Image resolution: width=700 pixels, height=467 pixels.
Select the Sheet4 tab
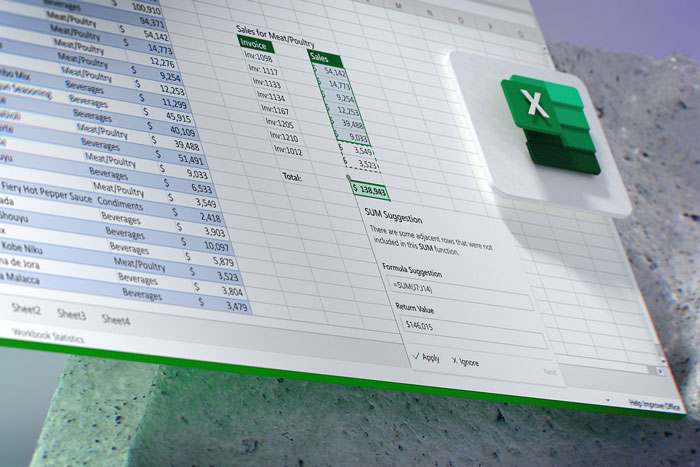[x=116, y=321]
